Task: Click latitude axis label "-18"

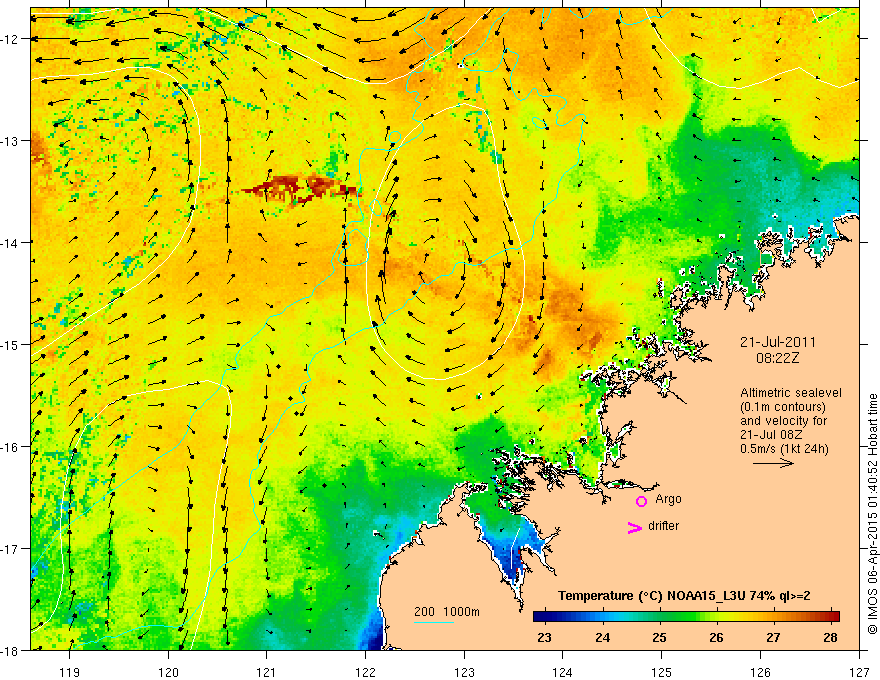Action: point(11,650)
